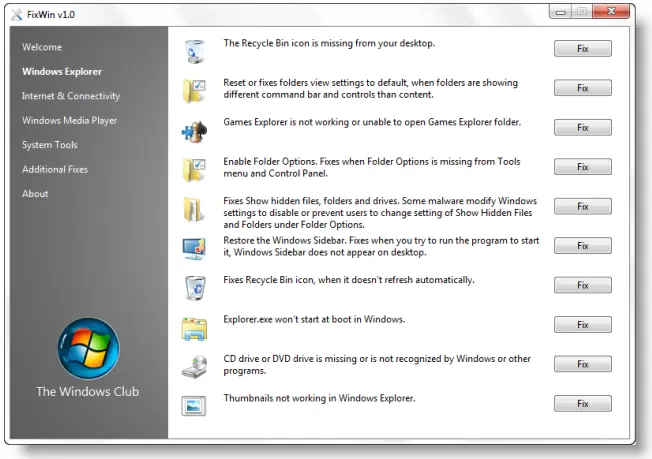This screenshot has height=459, width=652.
Task: Go to System Tools section
Action: pos(50,145)
